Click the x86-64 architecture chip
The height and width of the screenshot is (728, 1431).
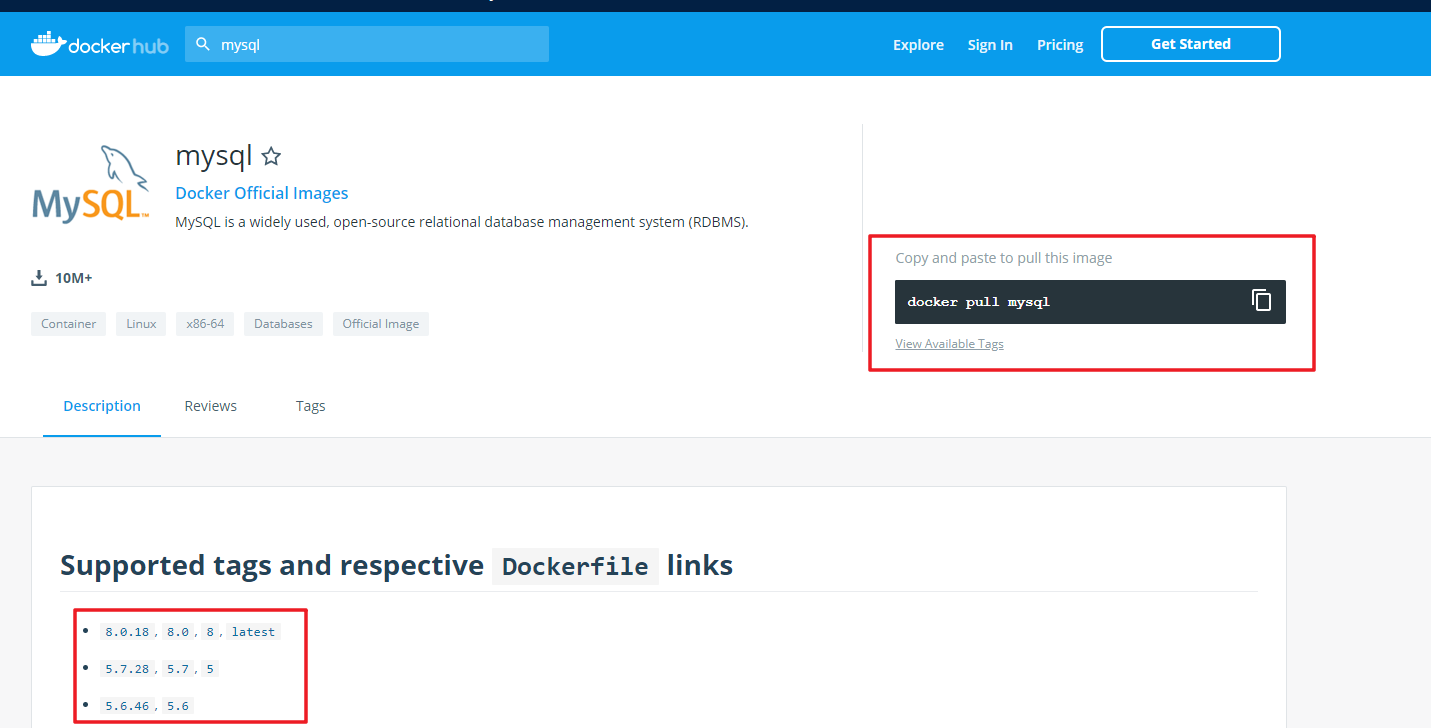point(205,324)
